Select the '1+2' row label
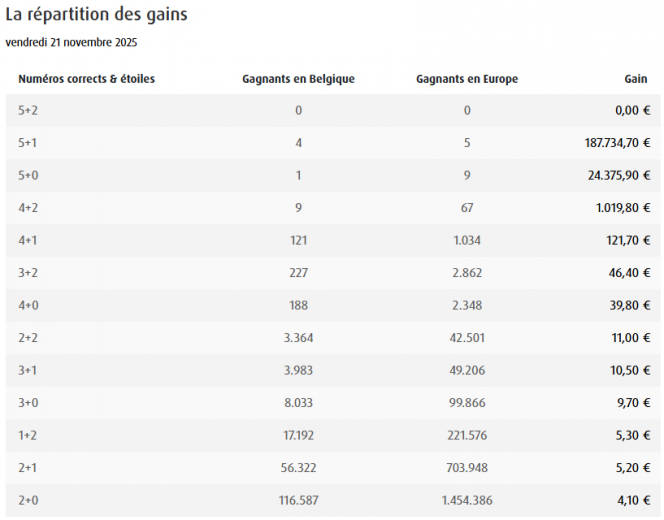Screen dimensions: 664x520 click(x=28, y=435)
